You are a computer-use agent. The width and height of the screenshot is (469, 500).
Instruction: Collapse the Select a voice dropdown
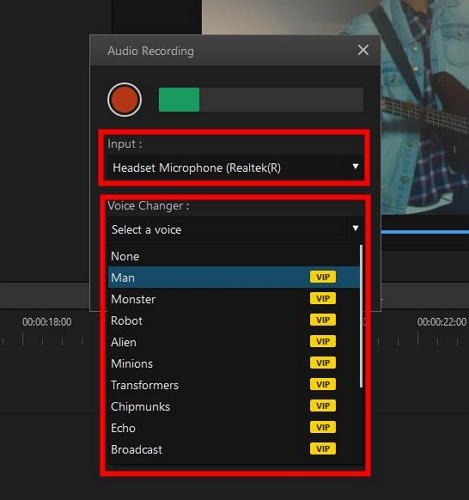(x=355, y=228)
